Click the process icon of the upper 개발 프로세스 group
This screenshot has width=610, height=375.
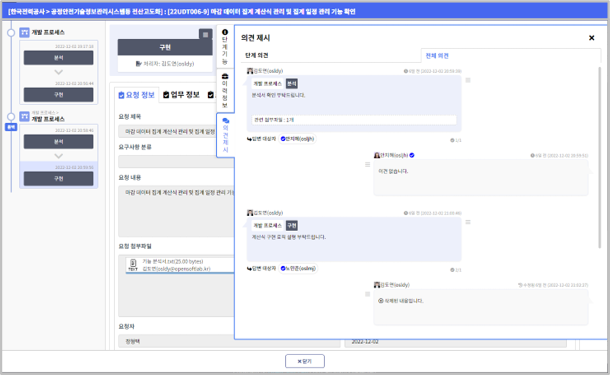tap(24, 32)
